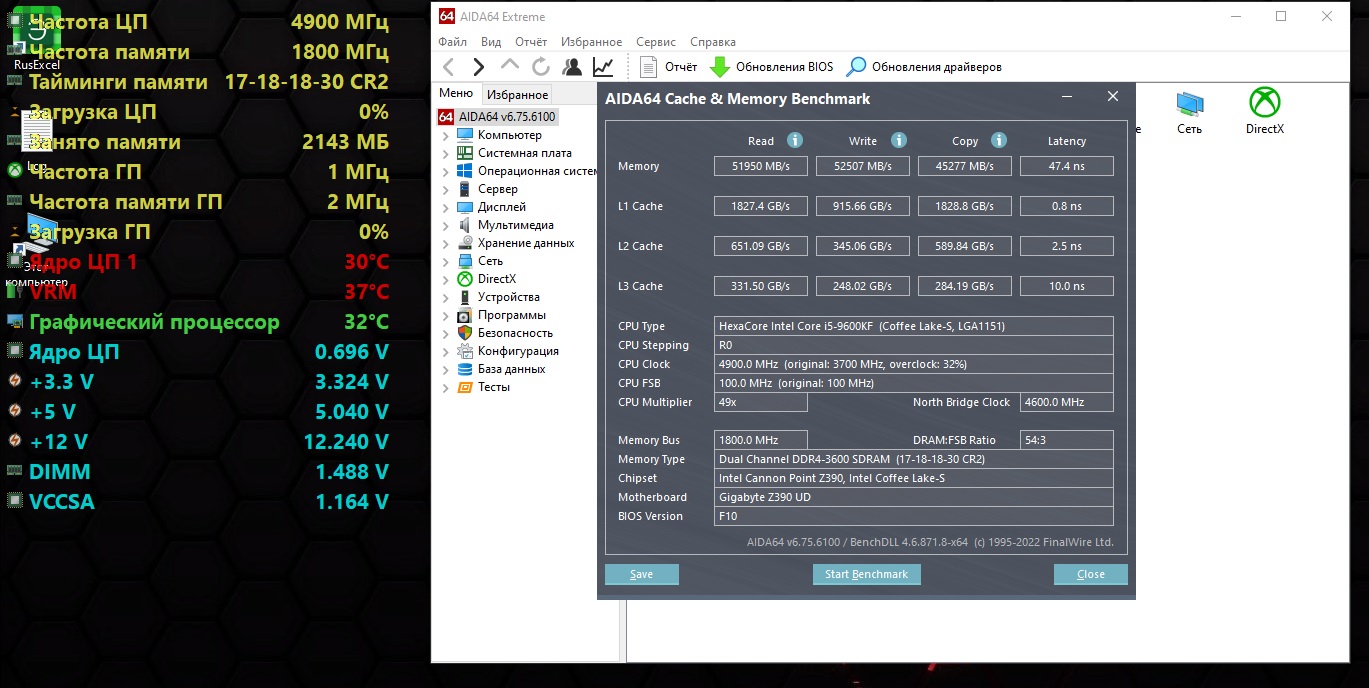Click the VCCSA 1.164 V sensor row
The height and width of the screenshot is (688, 1369).
click(197, 502)
